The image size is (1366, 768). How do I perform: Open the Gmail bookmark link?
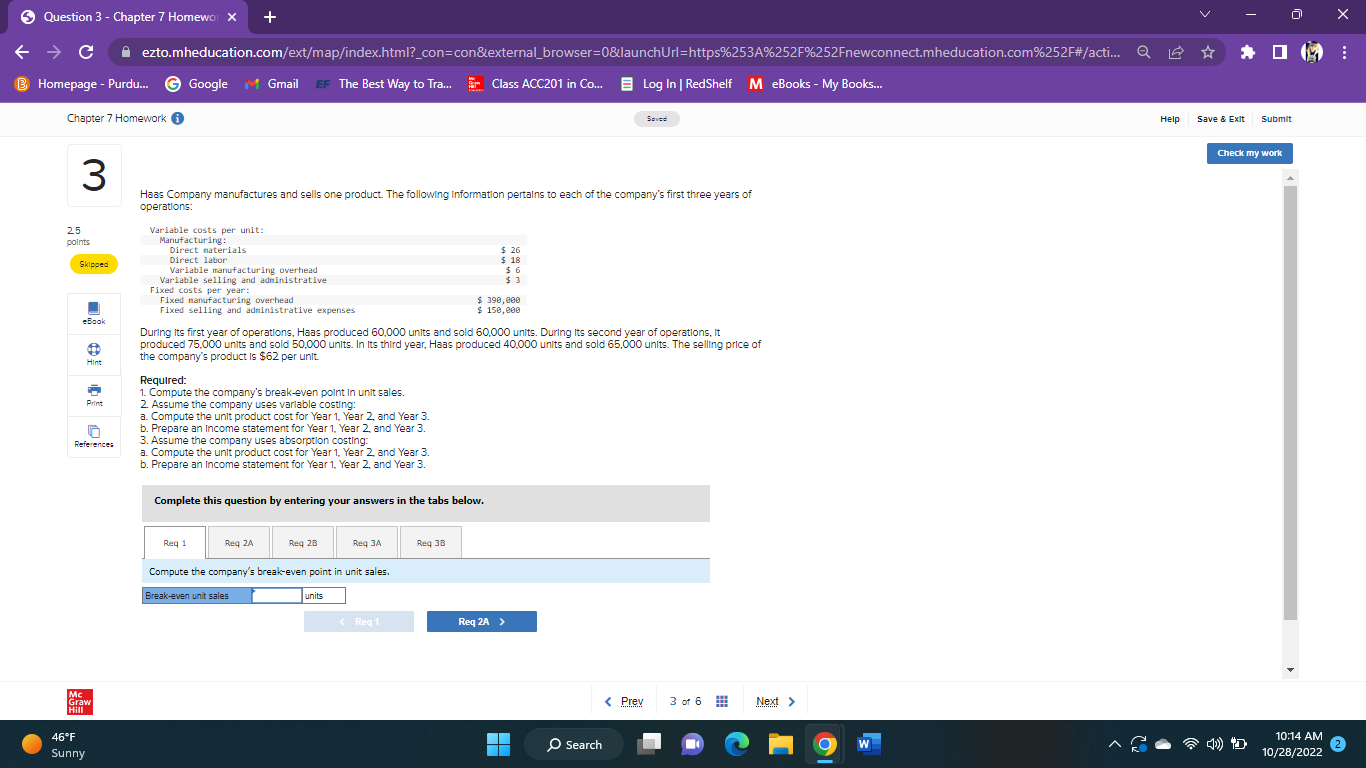click(272, 84)
